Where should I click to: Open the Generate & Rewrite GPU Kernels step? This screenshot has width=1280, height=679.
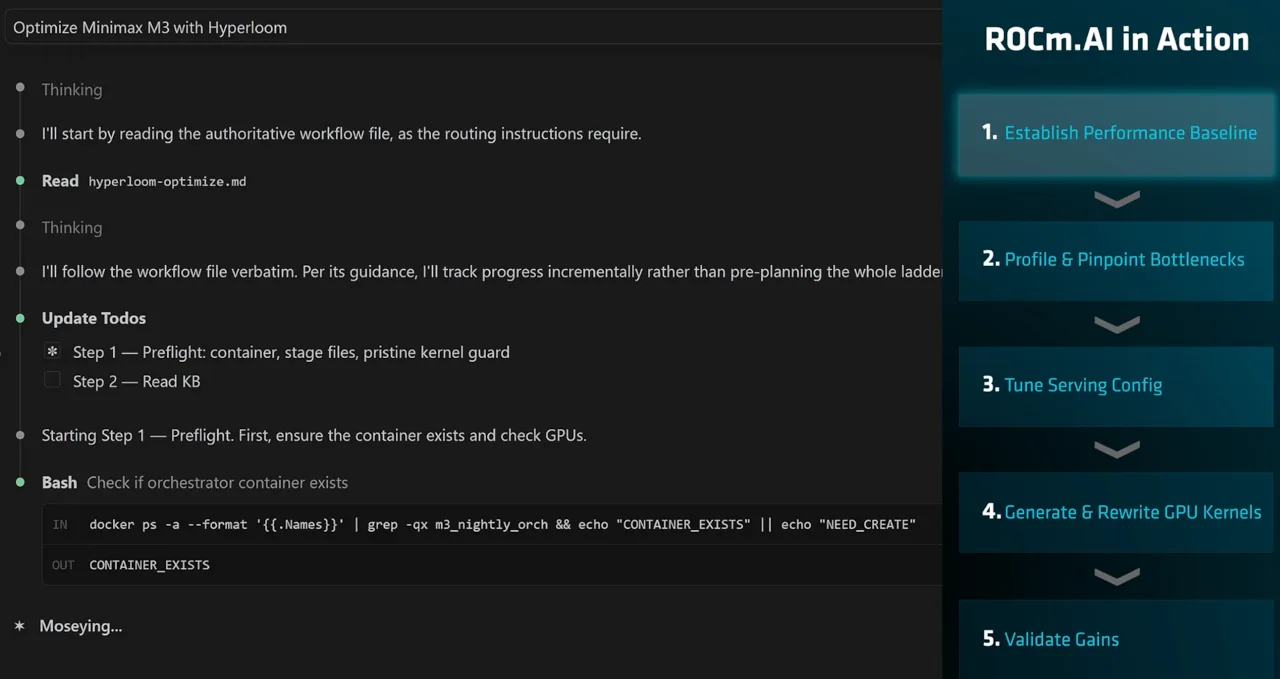click(x=1117, y=512)
